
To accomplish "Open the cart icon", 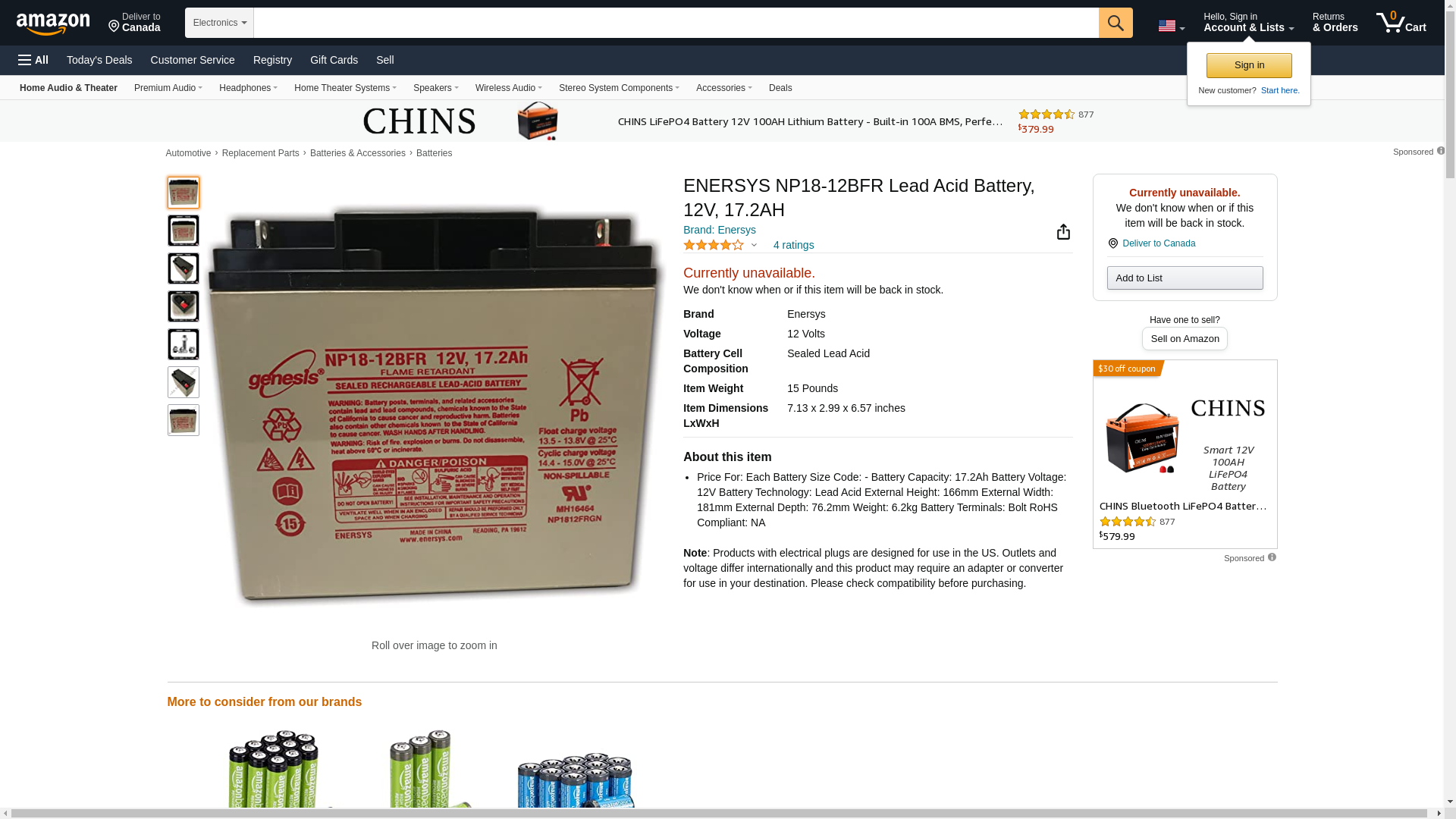I will coord(1401,23).
